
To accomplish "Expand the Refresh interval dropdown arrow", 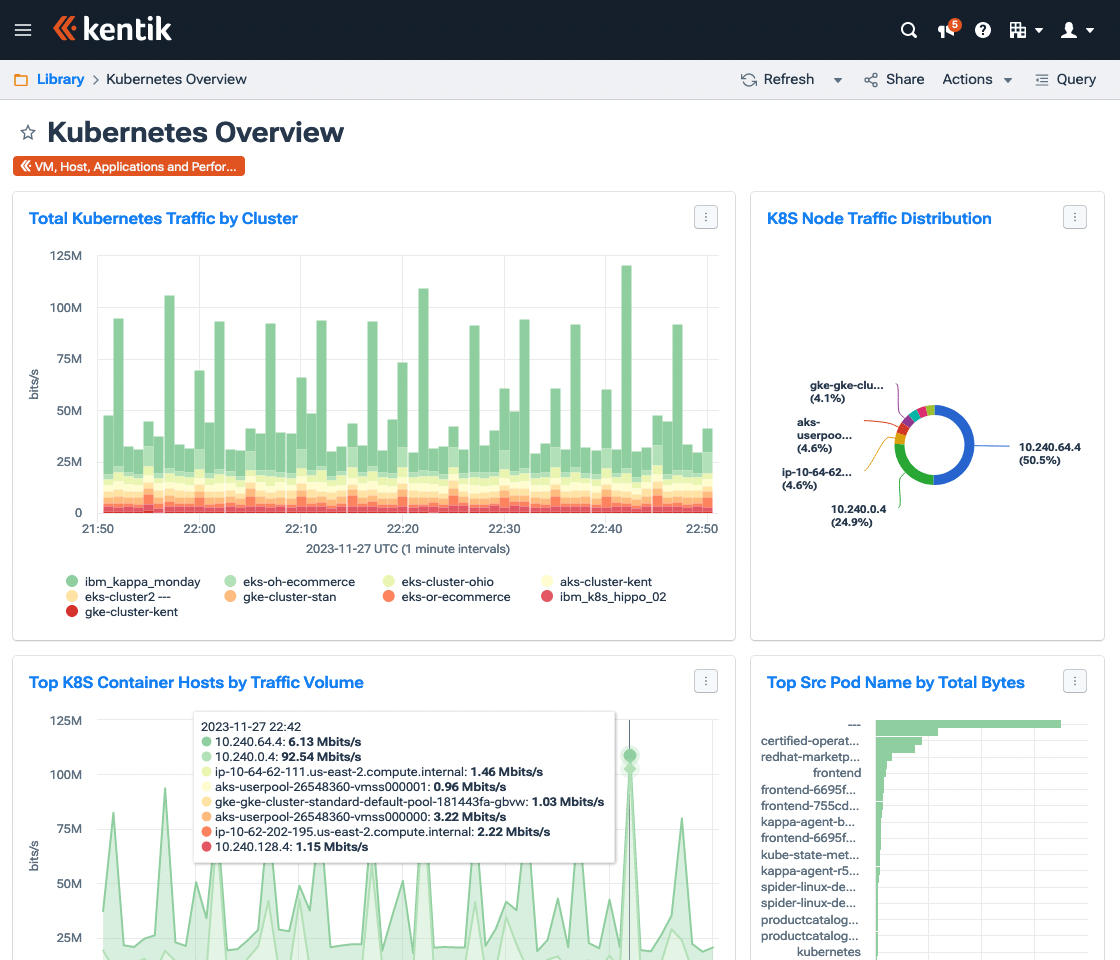I will (837, 79).
